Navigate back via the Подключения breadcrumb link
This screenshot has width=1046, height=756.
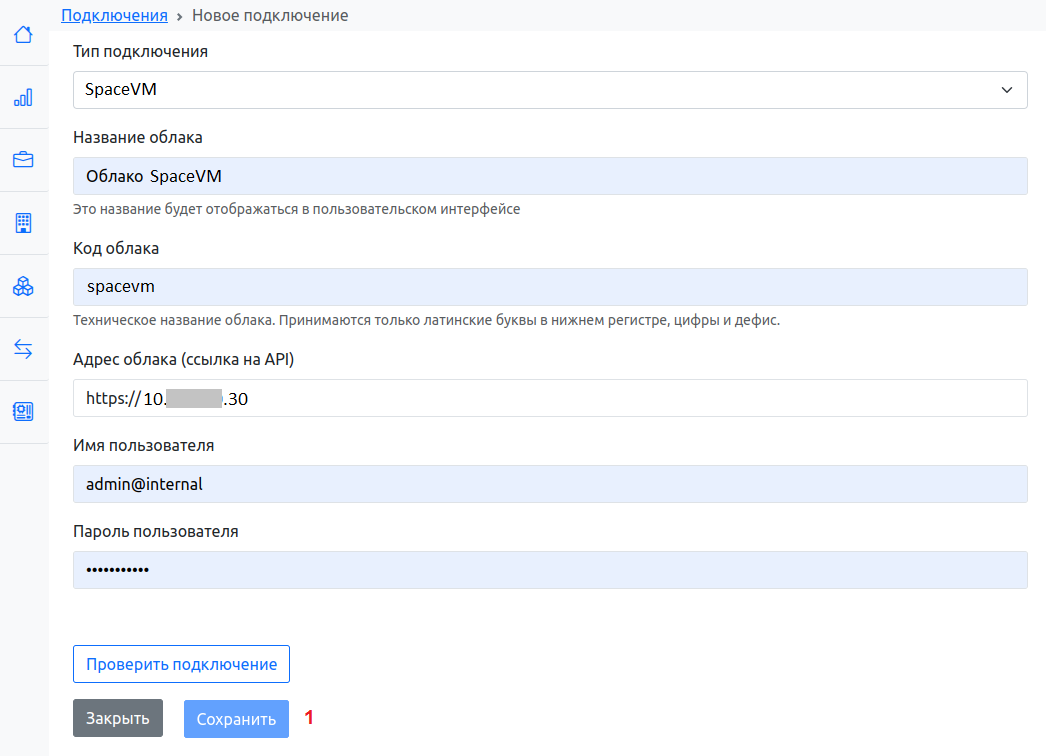pyautogui.click(x=114, y=16)
